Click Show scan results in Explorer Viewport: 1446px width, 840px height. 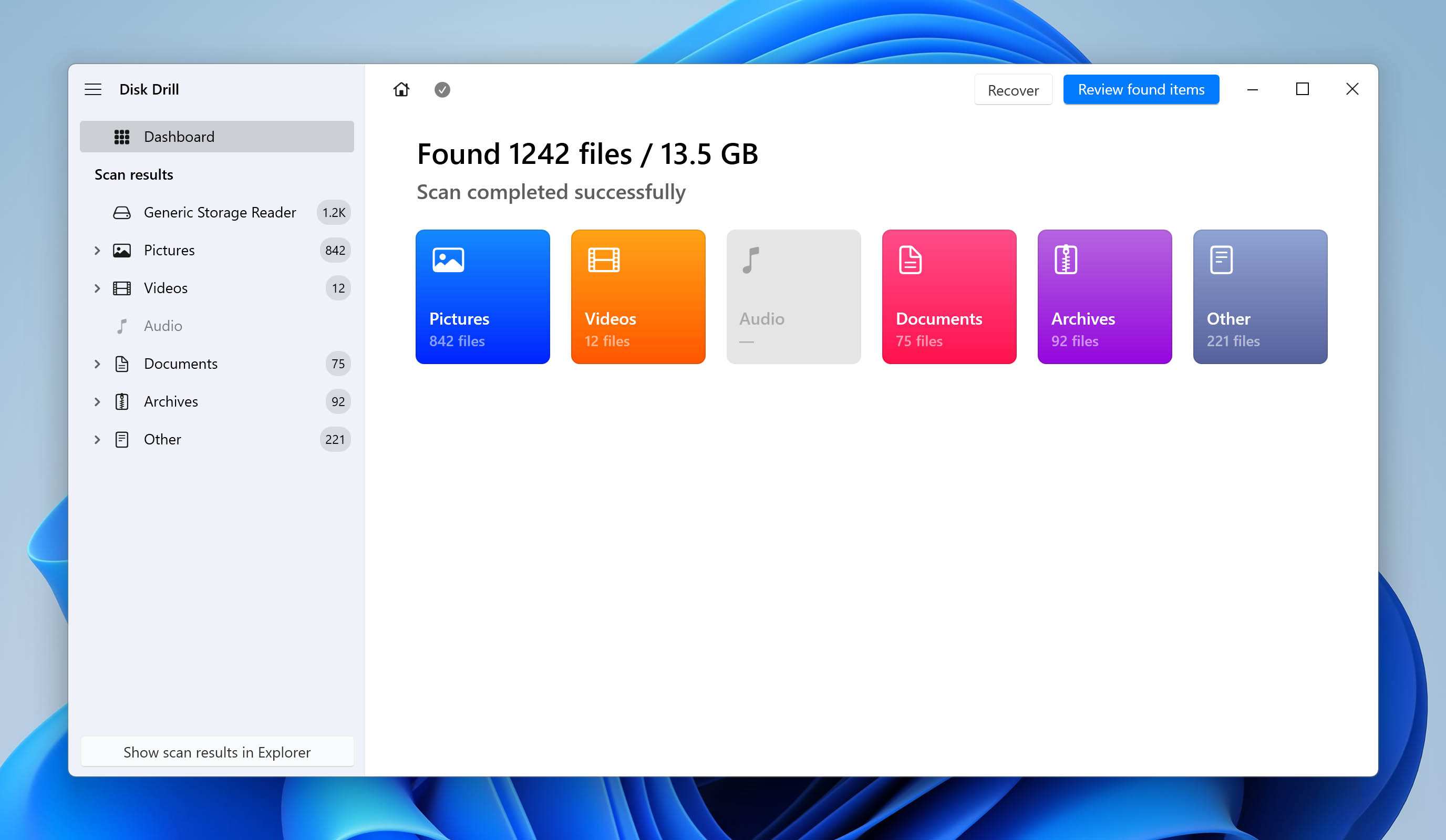pos(217,752)
